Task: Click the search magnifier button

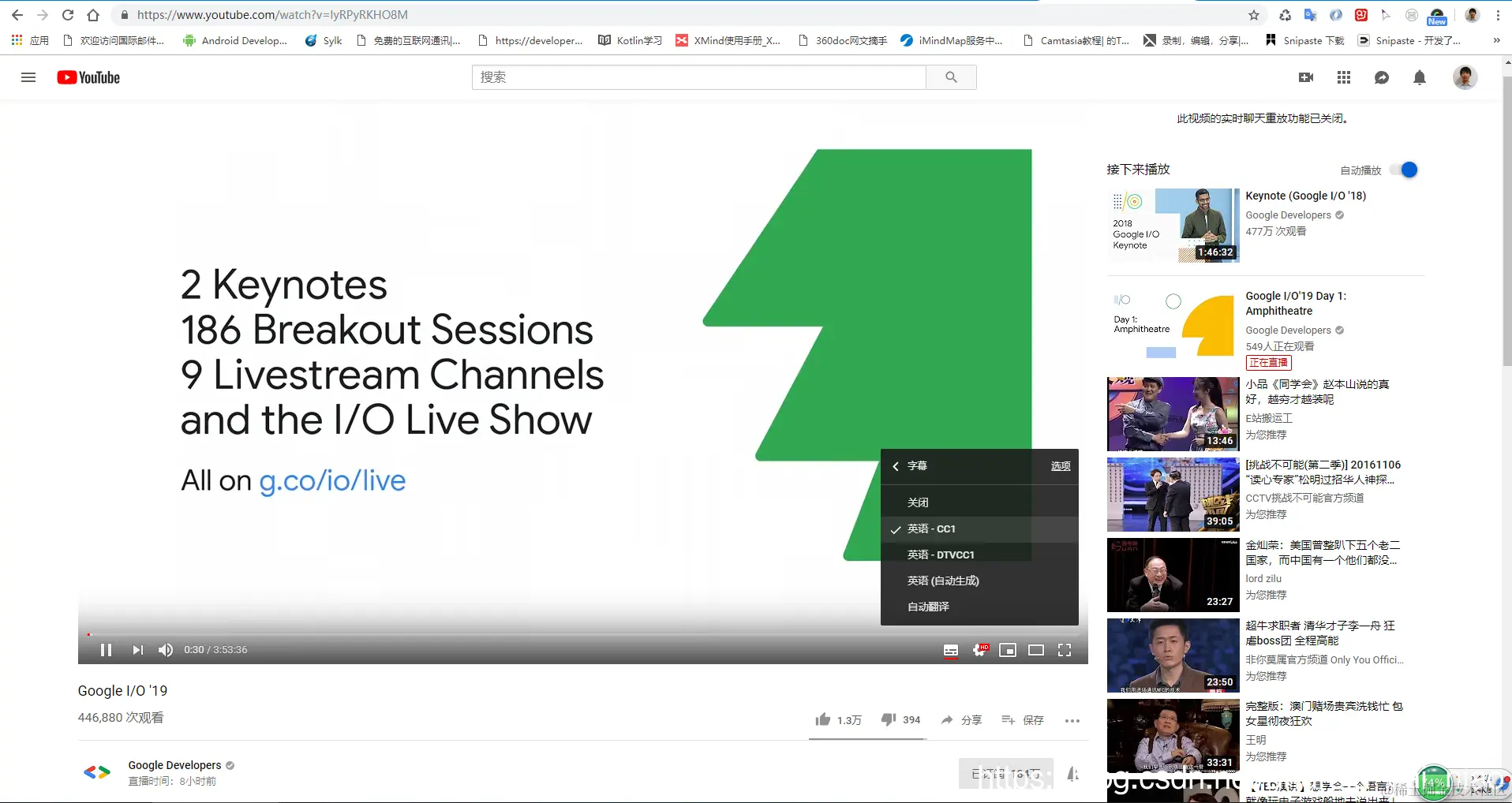Action: [x=951, y=77]
